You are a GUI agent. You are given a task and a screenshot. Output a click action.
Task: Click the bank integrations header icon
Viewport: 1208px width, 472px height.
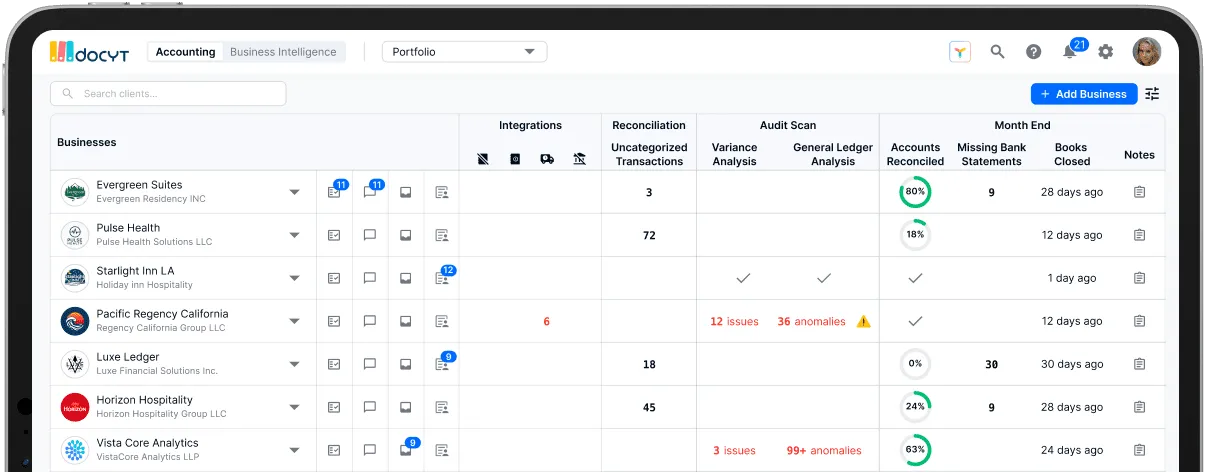(579, 158)
